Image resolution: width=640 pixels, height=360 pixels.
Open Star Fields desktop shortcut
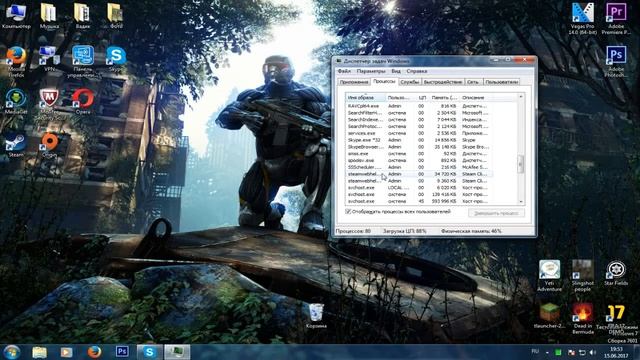(616, 273)
